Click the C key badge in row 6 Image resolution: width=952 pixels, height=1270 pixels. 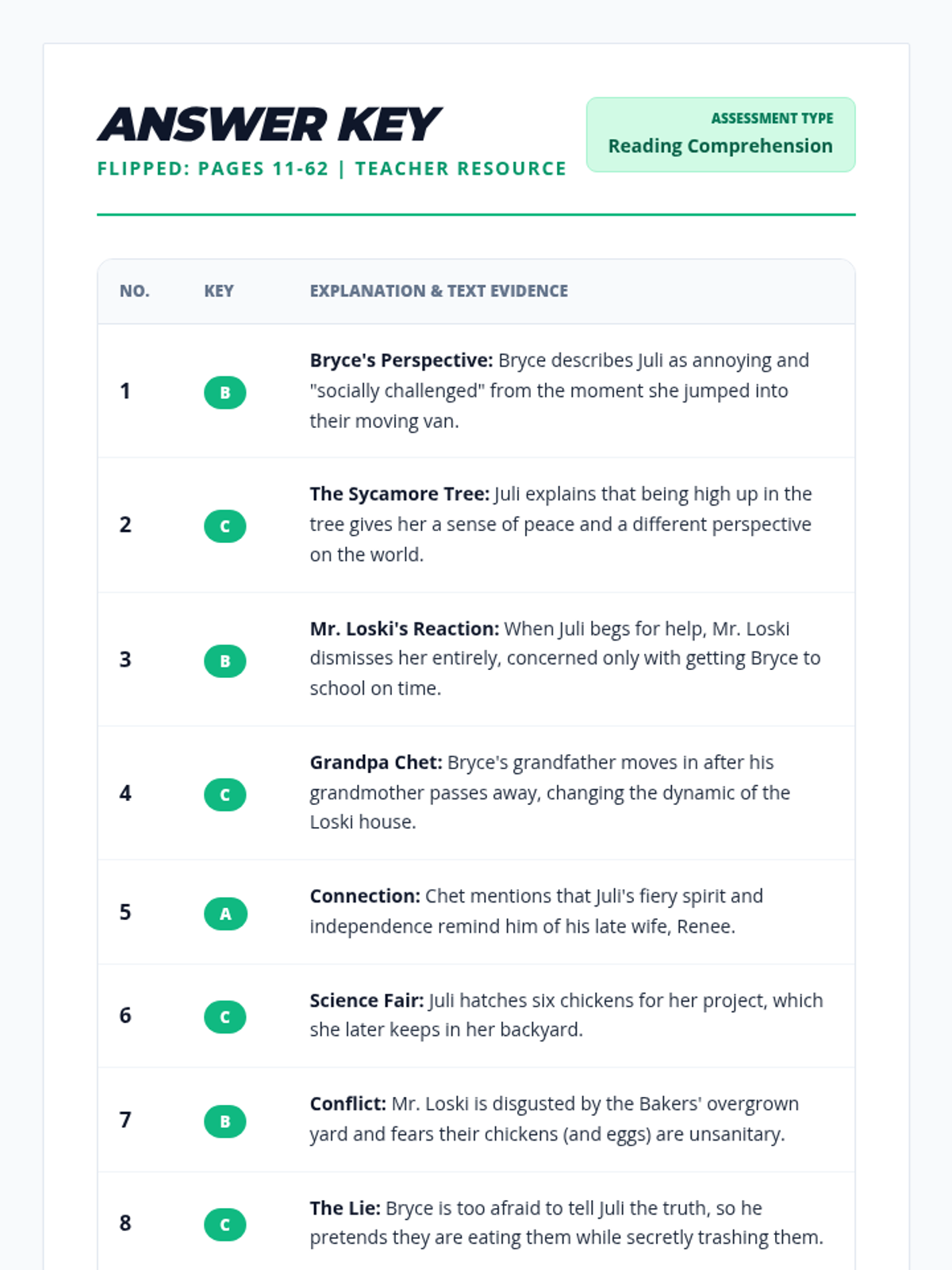tap(225, 1017)
